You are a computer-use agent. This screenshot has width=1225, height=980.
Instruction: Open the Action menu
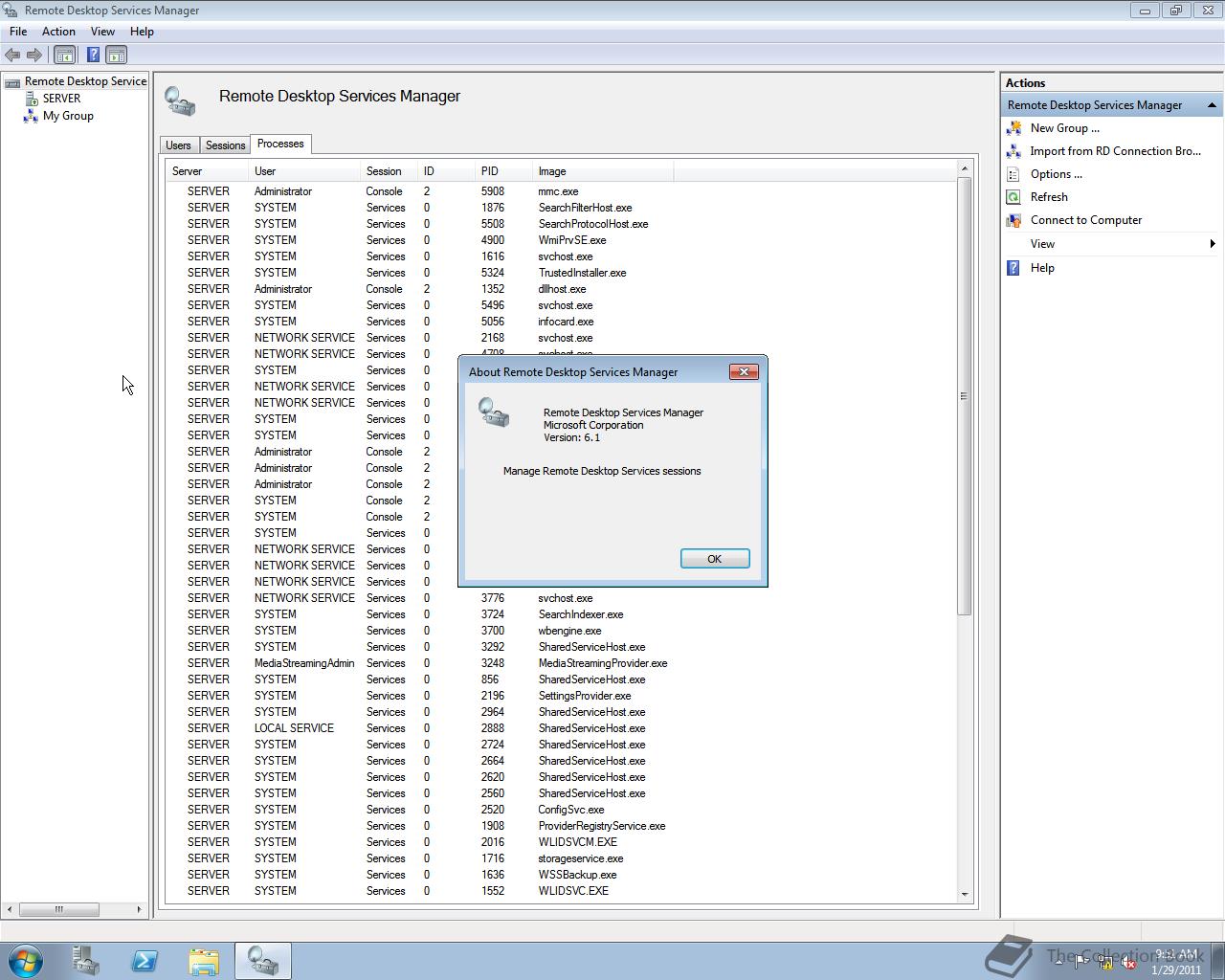tap(58, 32)
